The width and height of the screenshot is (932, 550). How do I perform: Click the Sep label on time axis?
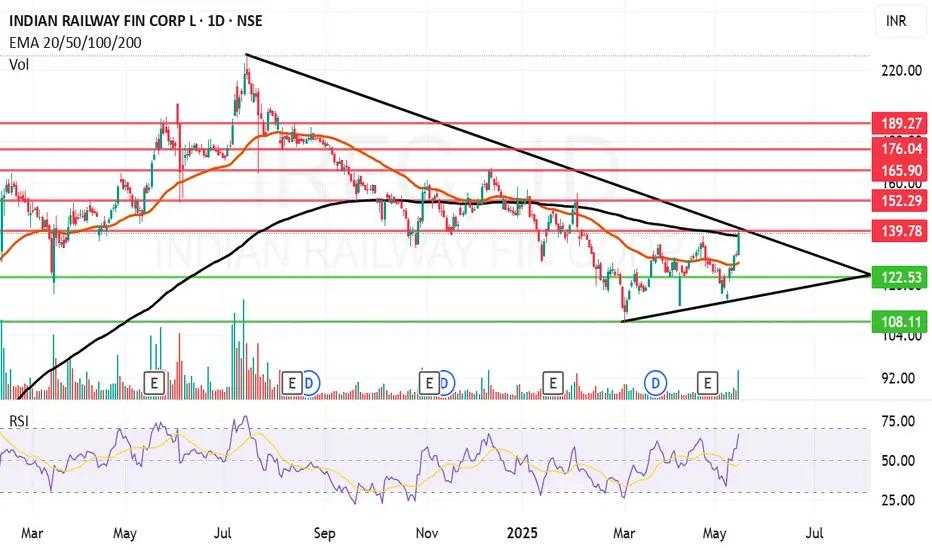pos(325,533)
